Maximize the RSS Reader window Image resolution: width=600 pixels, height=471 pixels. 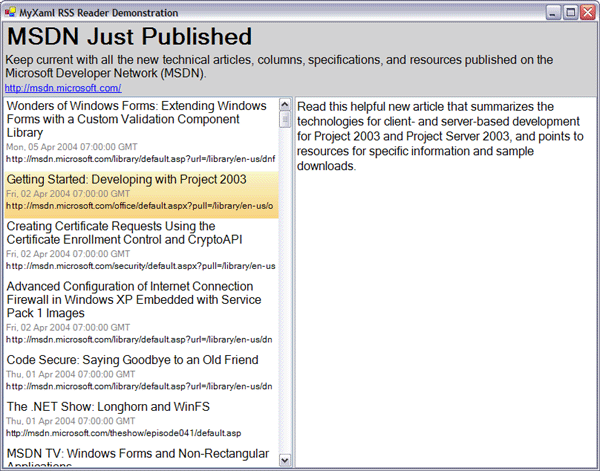click(571, 12)
